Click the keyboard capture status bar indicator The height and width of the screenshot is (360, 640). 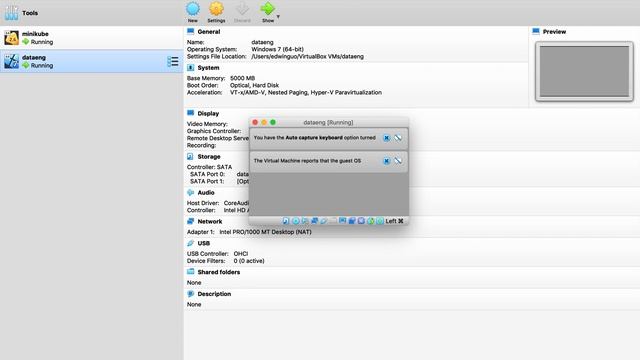click(x=380, y=221)
